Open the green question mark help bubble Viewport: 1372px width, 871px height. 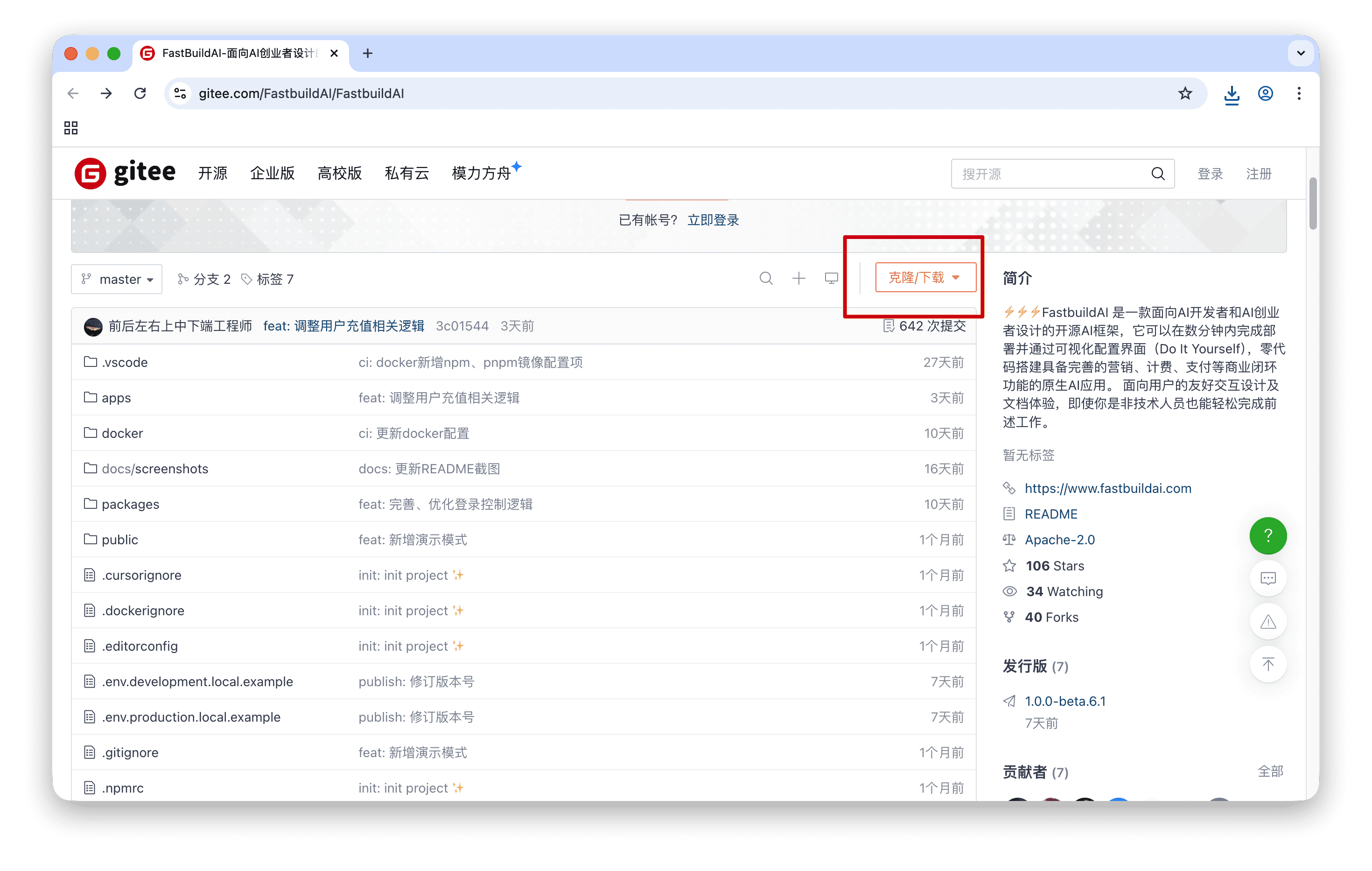click(x=1268, y=535)
